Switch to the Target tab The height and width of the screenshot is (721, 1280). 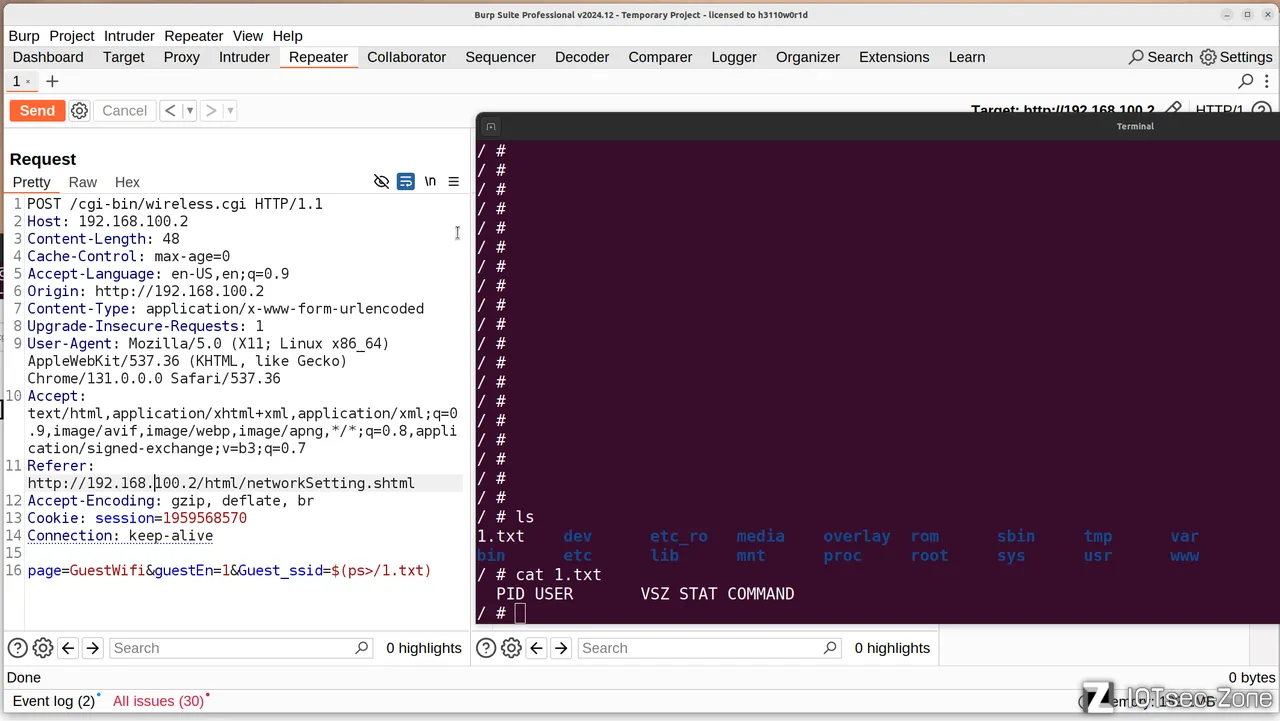[x=123, y=57]
